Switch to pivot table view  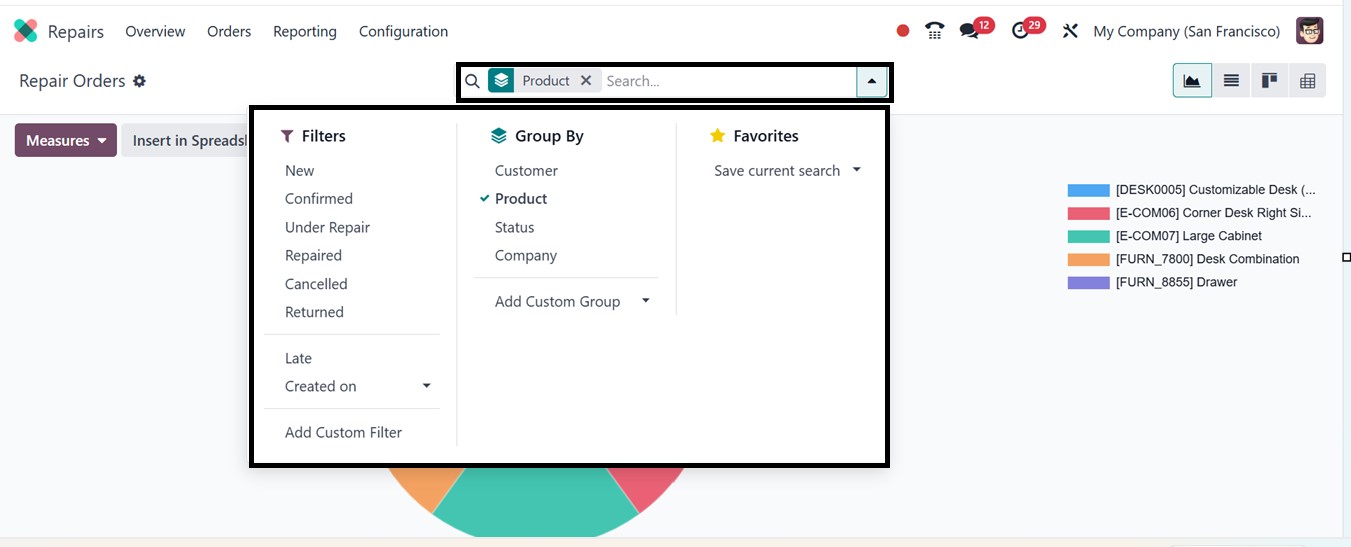click(x=1307, y=81)
